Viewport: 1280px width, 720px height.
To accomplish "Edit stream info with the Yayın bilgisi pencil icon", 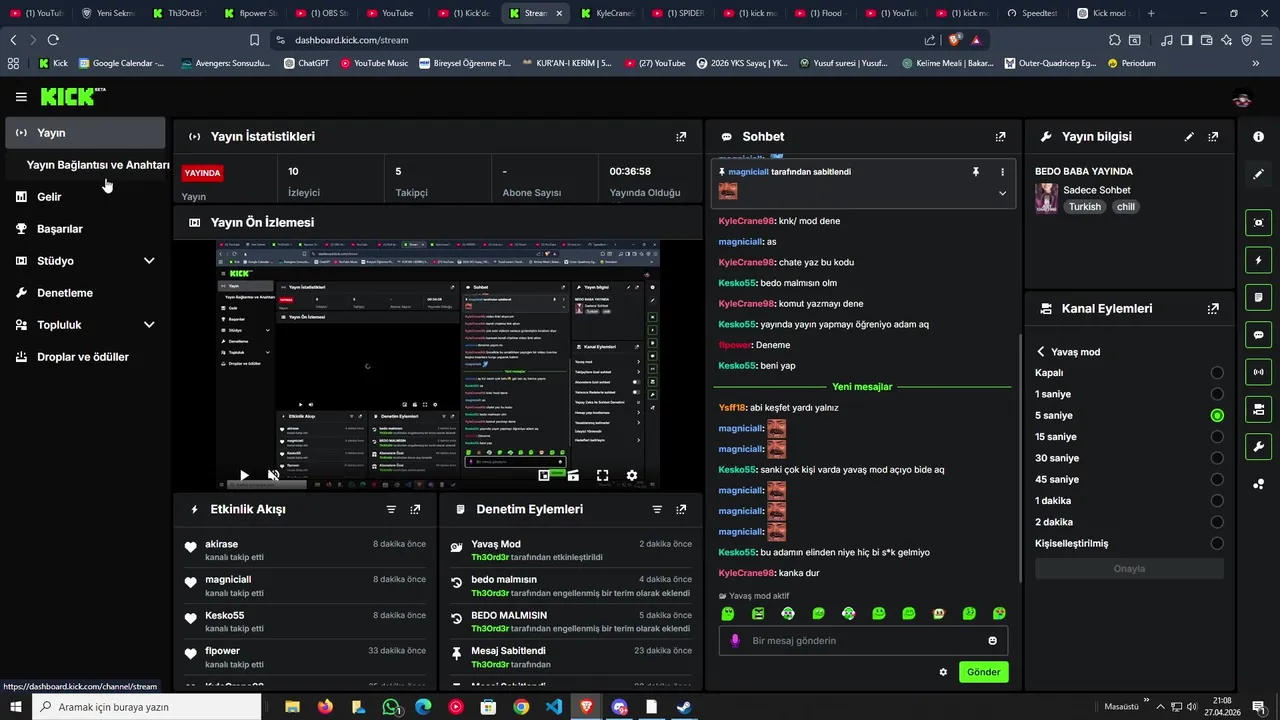I will click(1189, 137).
